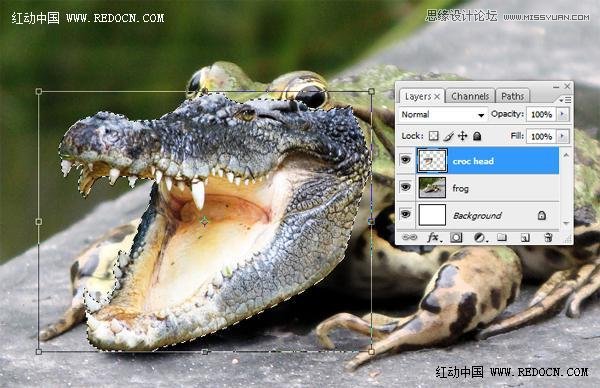Open the Layers panel options menu

click(x=565, y=100)
